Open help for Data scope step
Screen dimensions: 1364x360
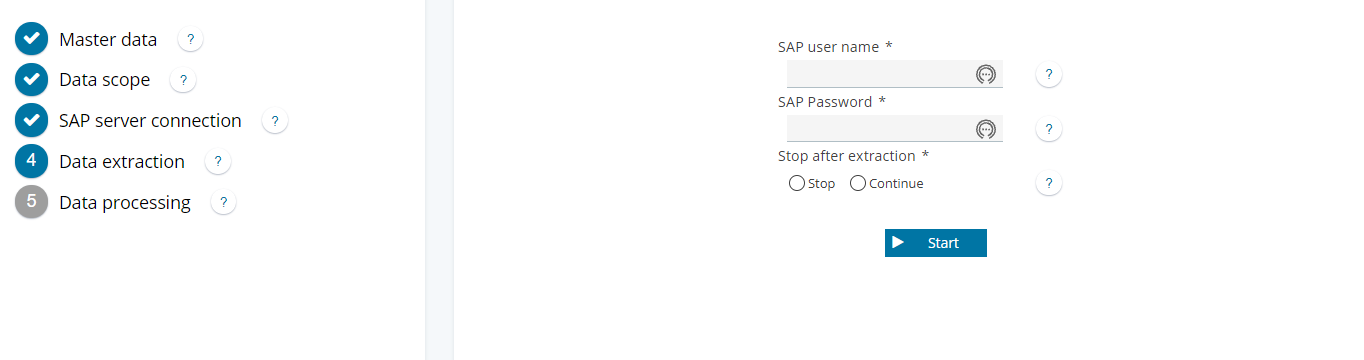click(183, 80)
